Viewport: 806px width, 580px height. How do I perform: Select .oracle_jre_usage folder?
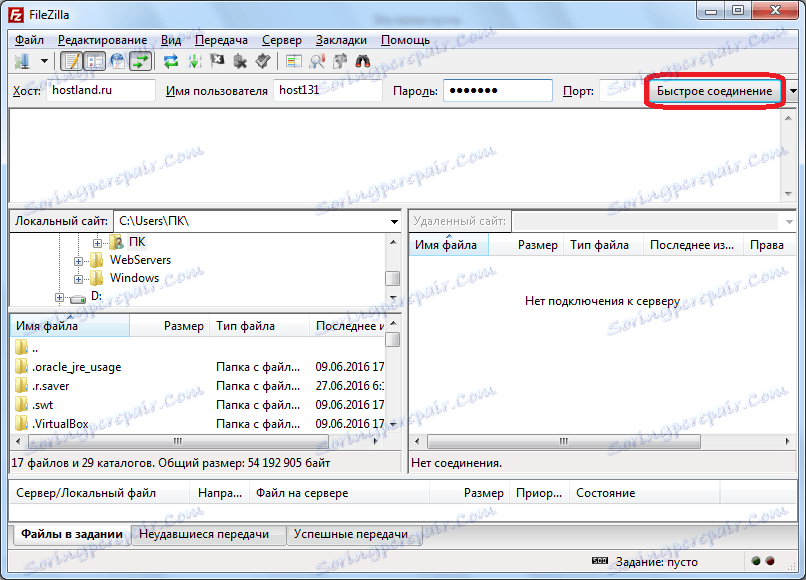197,367
